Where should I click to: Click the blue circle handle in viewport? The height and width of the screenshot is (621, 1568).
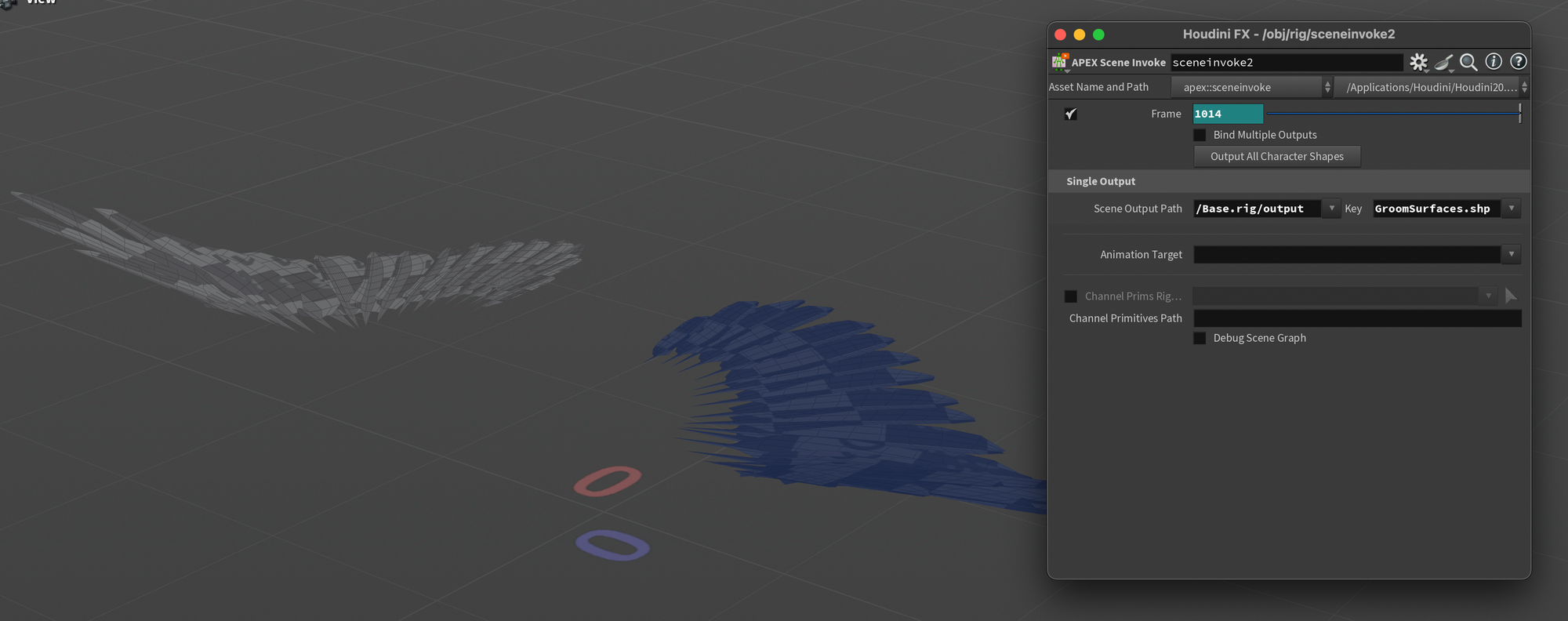click(612, 545)
